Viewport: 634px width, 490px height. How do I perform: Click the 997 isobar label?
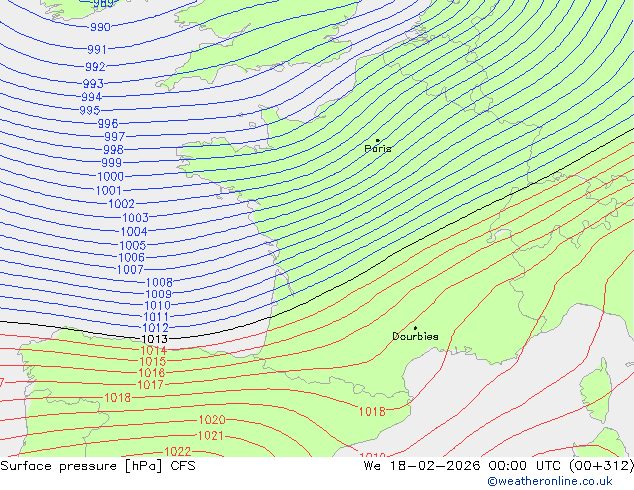114,136
